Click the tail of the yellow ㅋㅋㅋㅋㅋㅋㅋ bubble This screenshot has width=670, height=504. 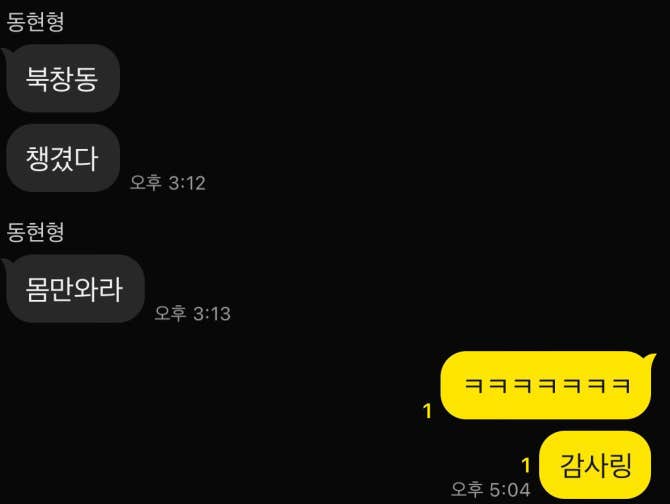pos(651,358)
